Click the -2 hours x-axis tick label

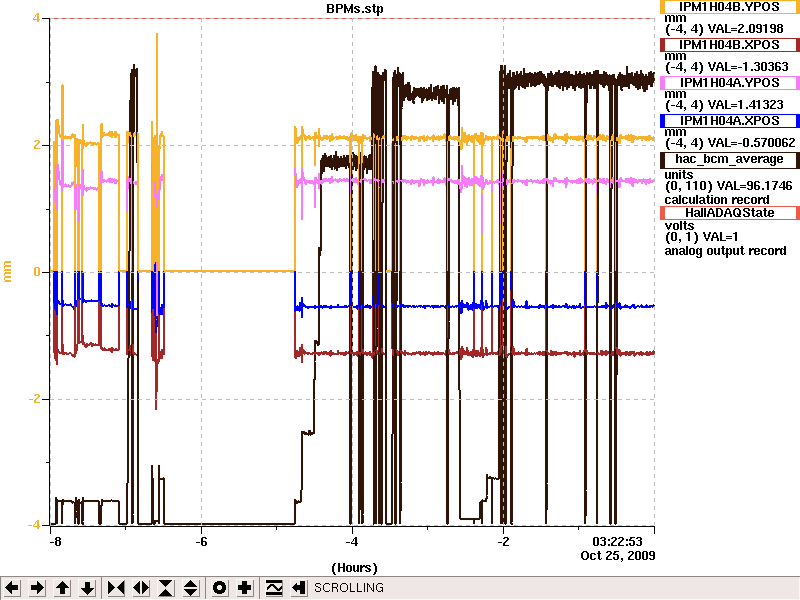pyautogui.click(x=503, y=541)
